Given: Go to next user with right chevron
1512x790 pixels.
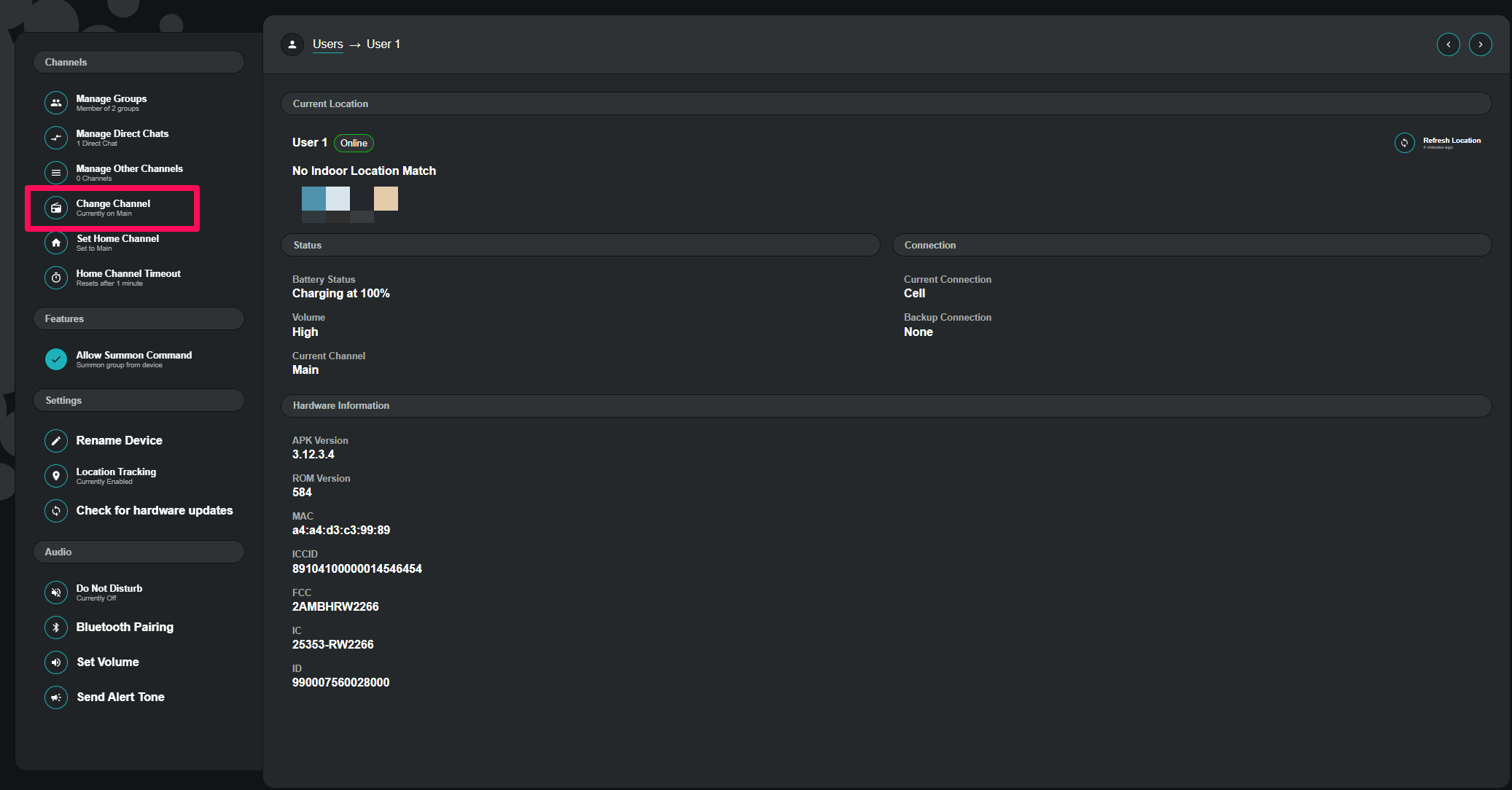Looking at the screenshot, I should [1480, 44].
